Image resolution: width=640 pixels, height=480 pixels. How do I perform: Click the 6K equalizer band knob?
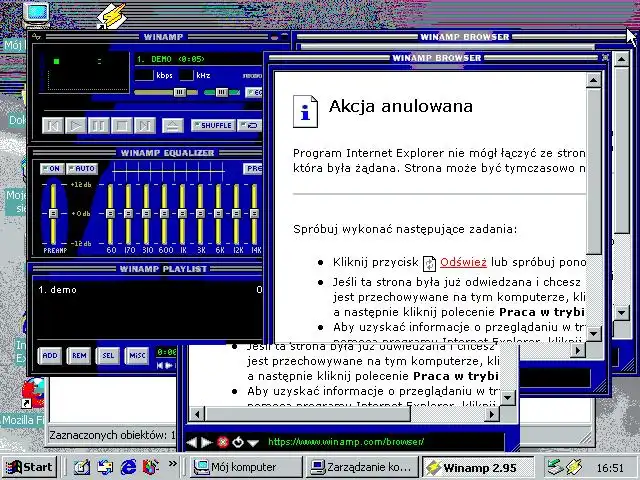[218, 213]
